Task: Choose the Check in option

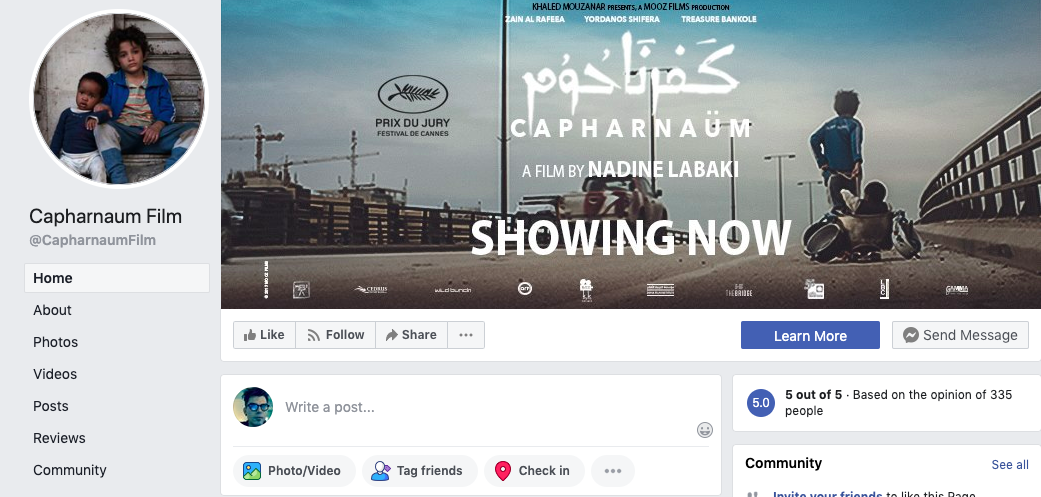Action: (x=532, y=471)
